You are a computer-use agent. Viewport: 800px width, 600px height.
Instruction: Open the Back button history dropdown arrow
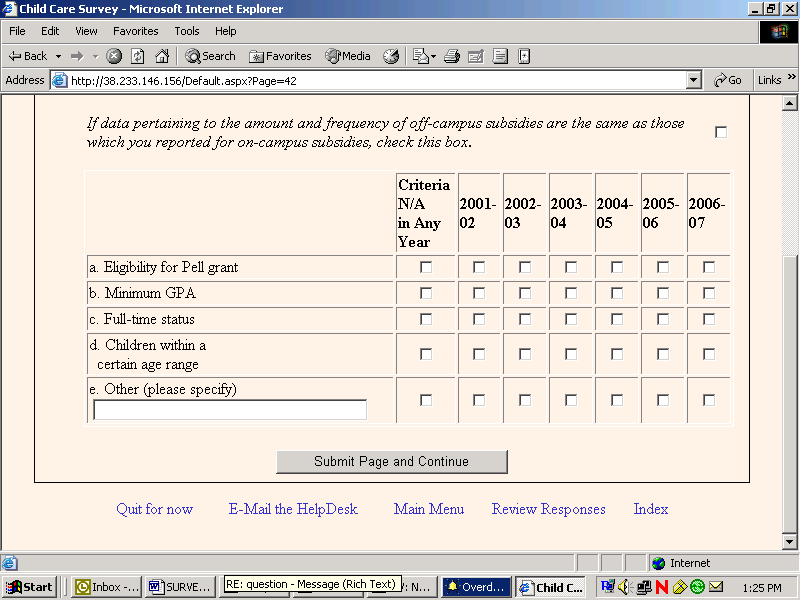tap(58, 57)
